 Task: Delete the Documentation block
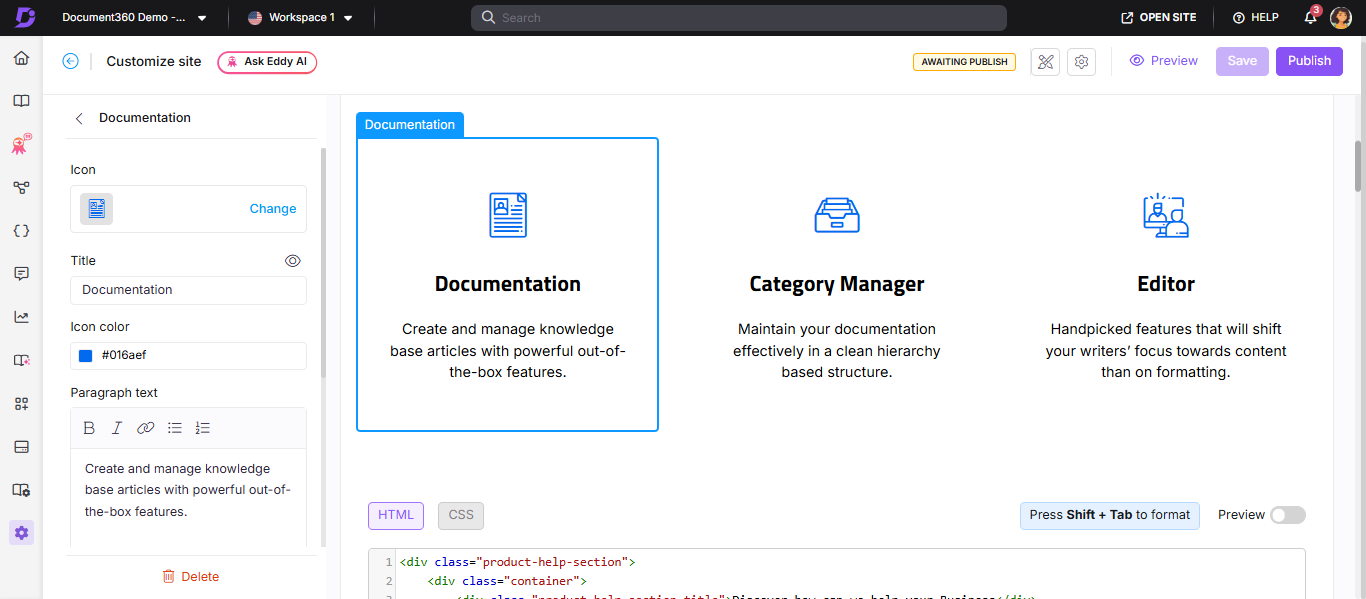[x=191, y=577]
